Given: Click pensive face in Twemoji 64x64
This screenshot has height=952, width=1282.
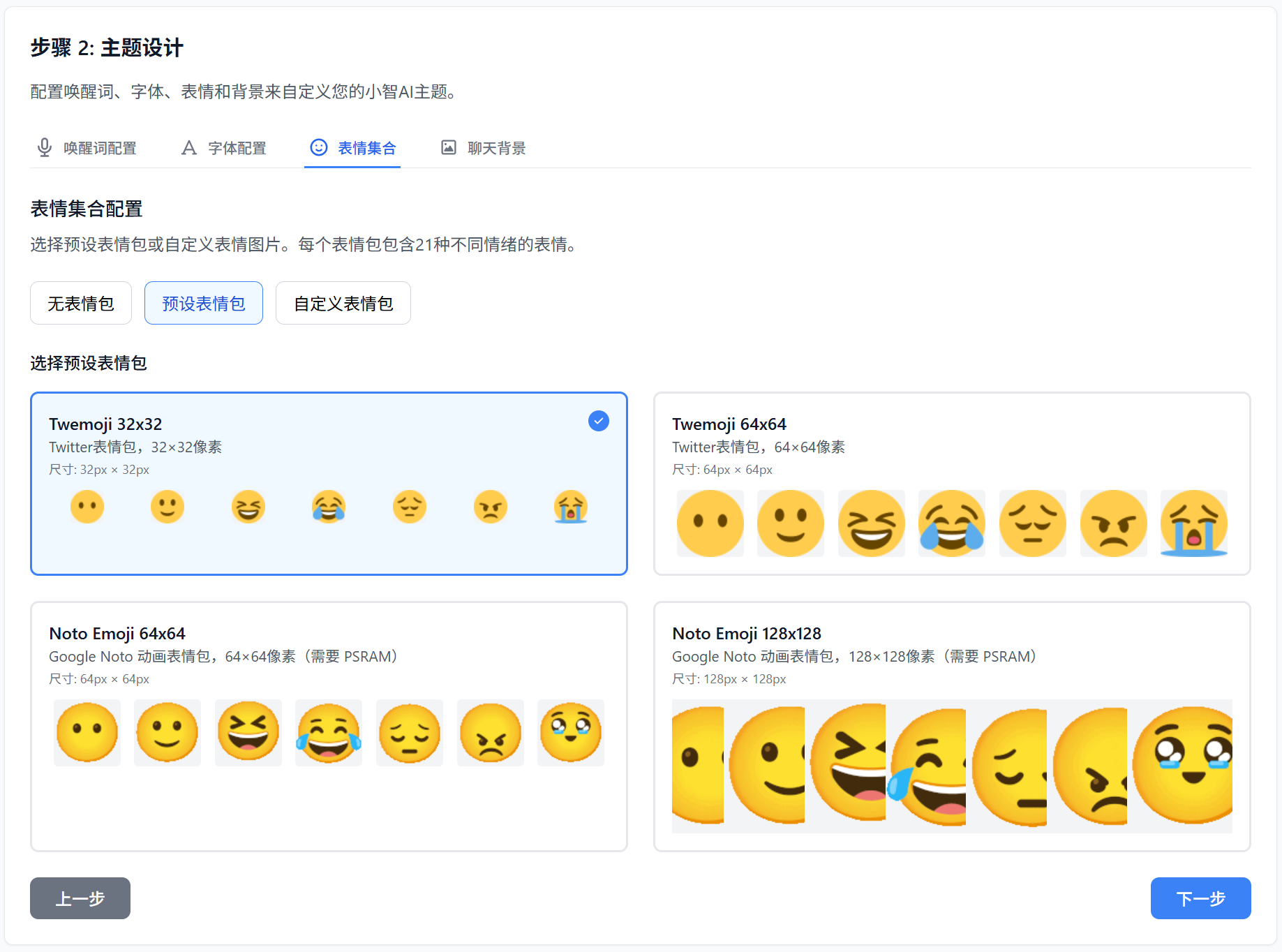Looking at the screenshot, I should pyautogui.click(x=1033, y=523).
